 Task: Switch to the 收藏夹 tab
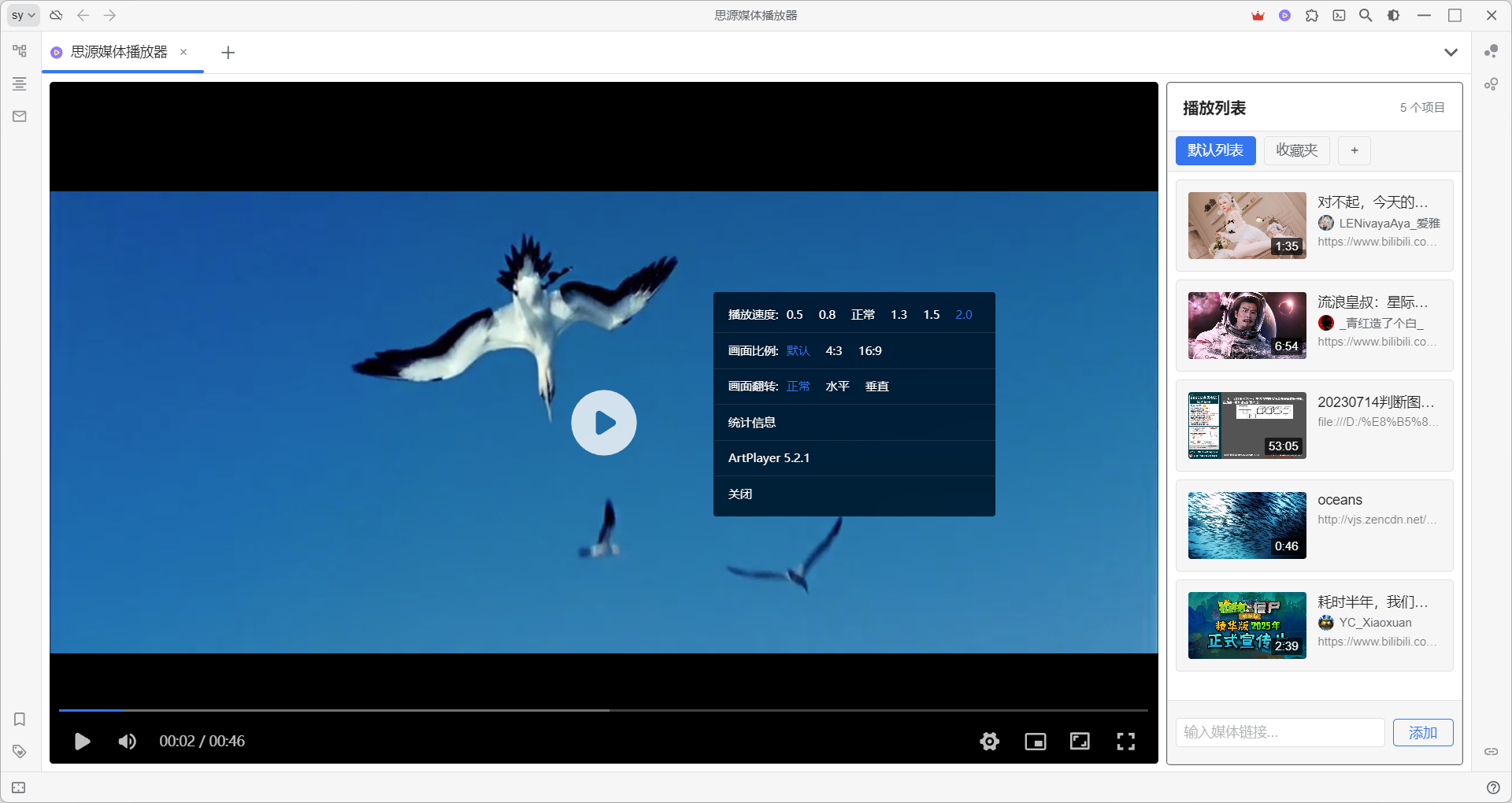point(1296,150)
